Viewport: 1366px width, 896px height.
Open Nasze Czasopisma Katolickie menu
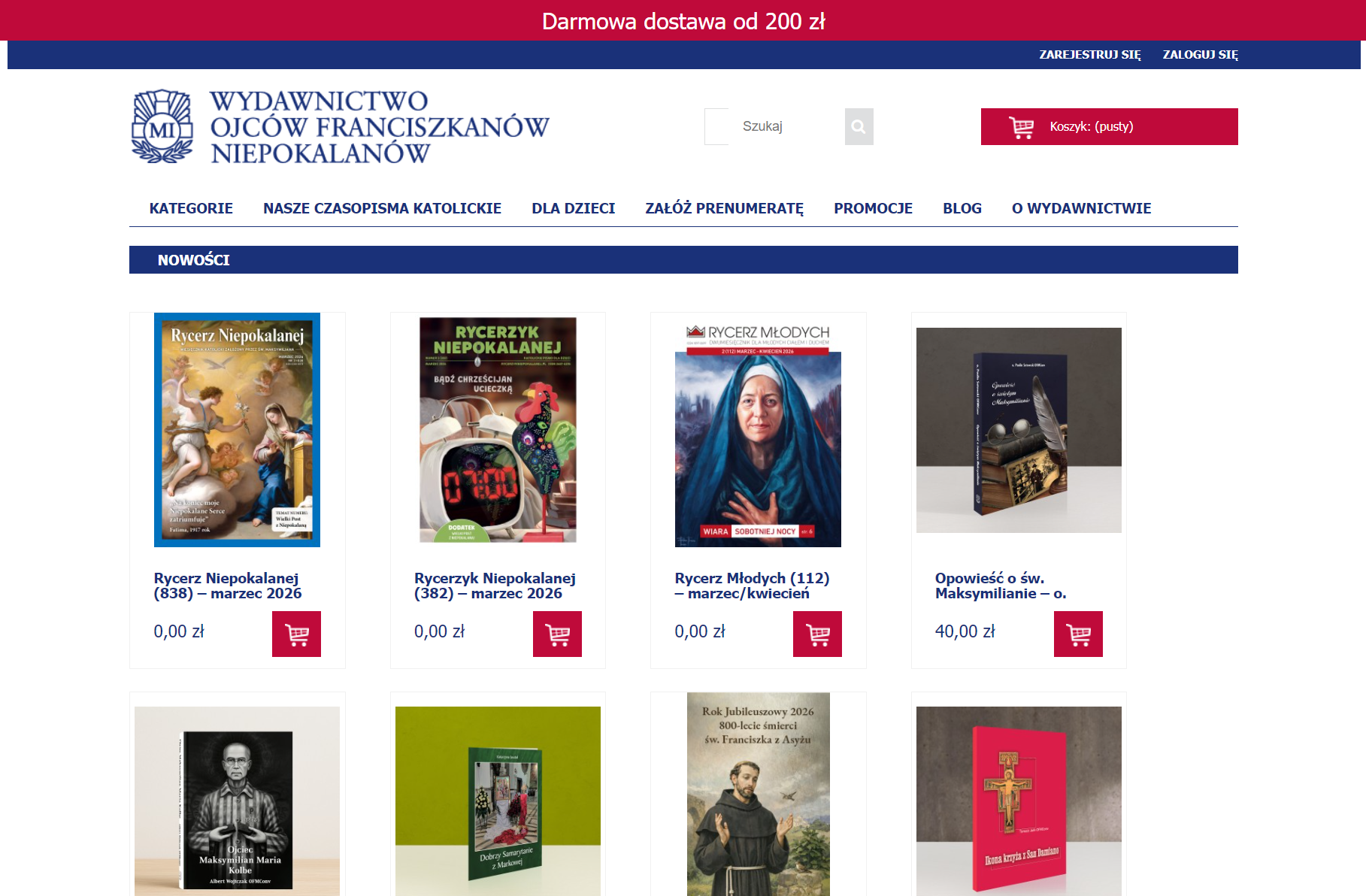(382, 208)
